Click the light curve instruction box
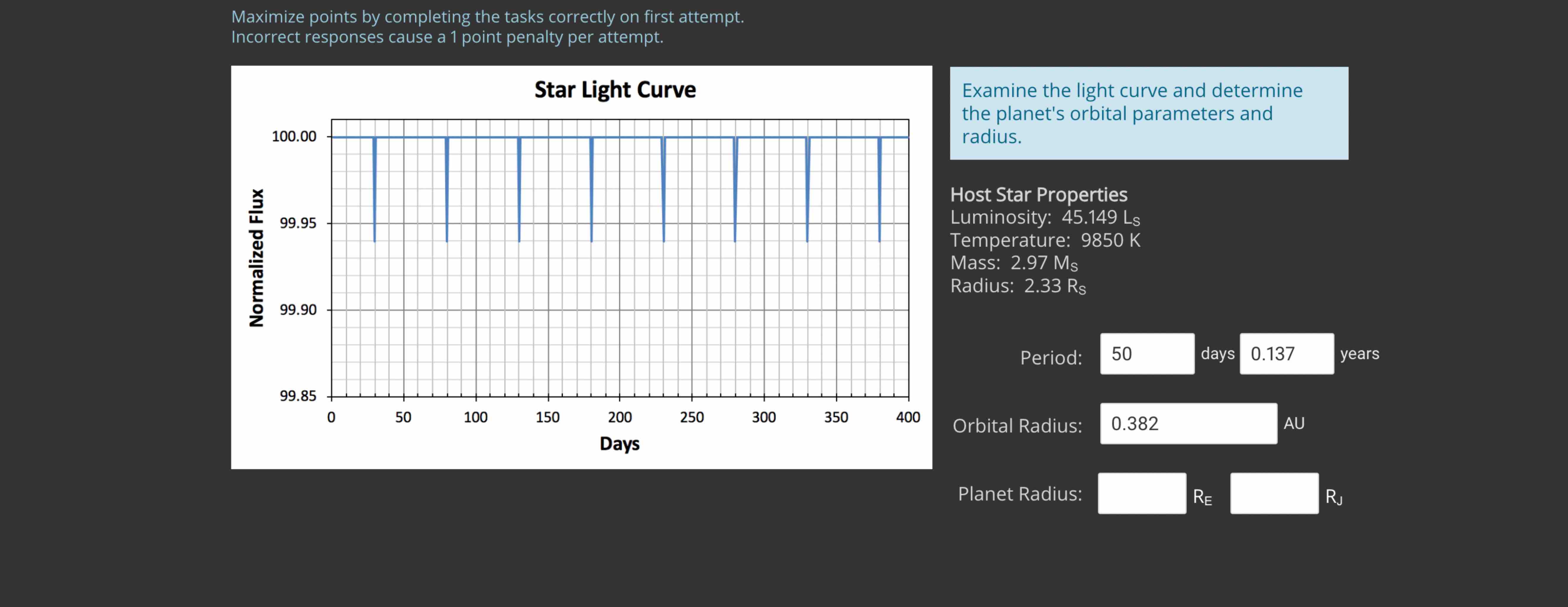This screenshot has height=607, width=1568. [1149, 114]
